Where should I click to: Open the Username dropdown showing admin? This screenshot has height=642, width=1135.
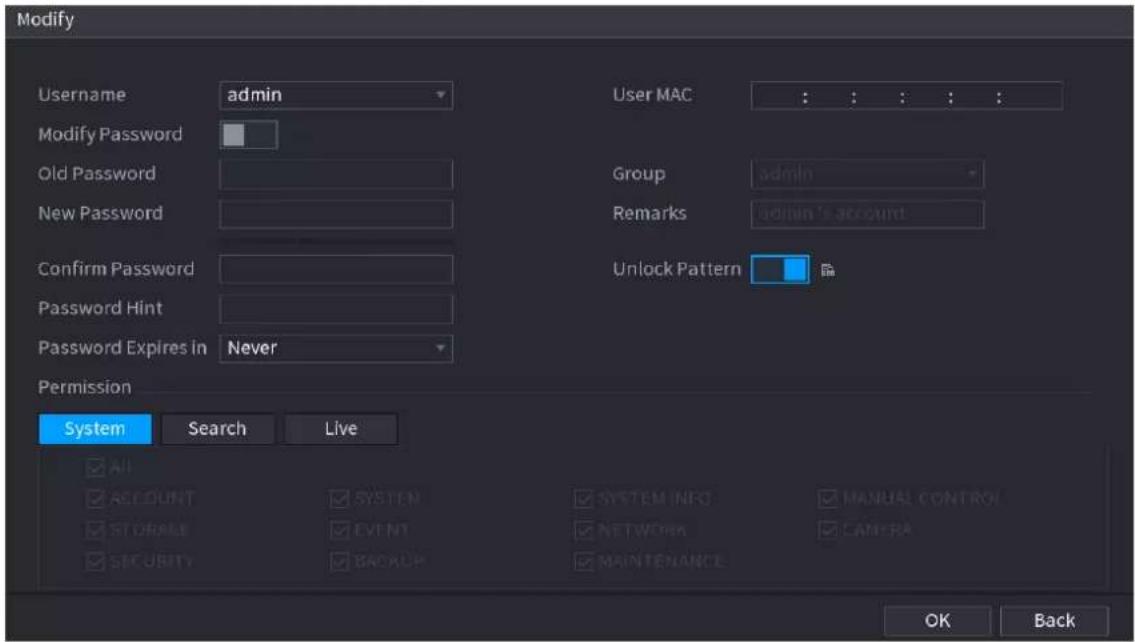[x=336, y=95]
